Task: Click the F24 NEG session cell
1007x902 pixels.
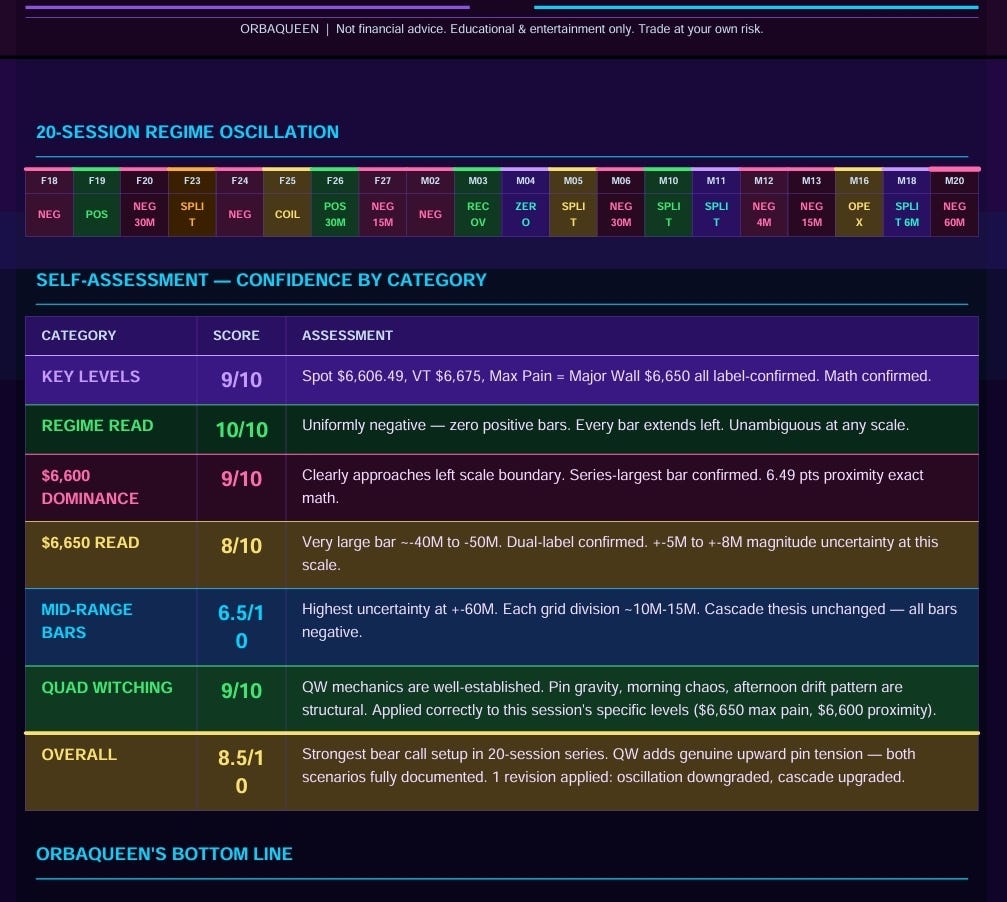Action: (x=240, y=202)
